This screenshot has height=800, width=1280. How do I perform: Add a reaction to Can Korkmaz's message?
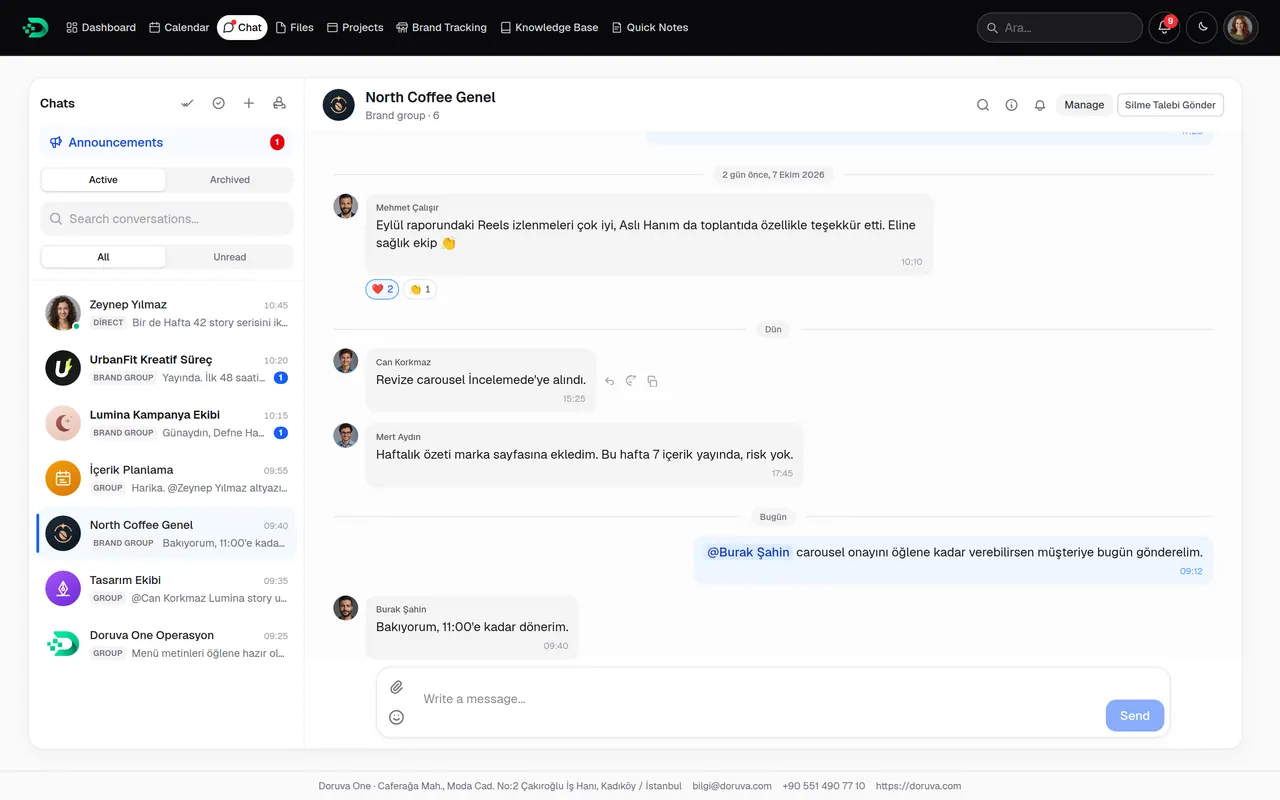point(631,381)
